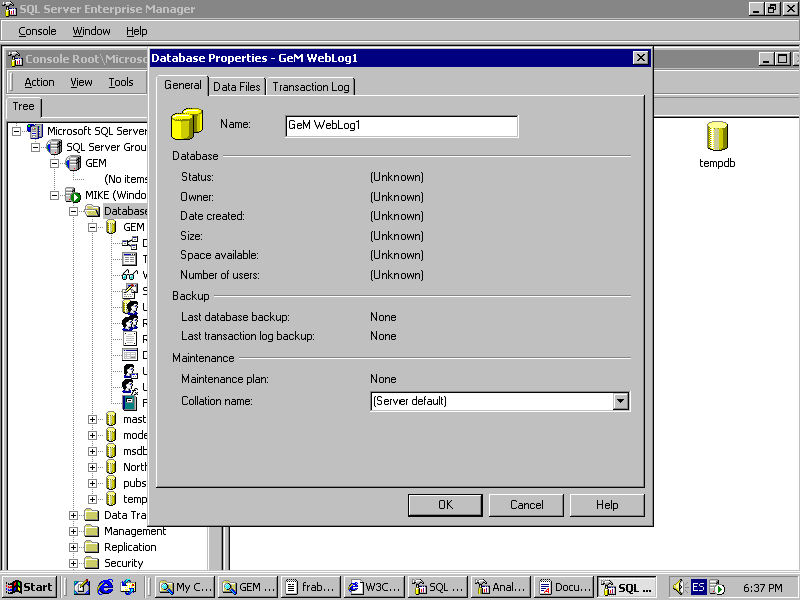Click the Views glasses icon in tree
The width and height of the screenshot is (800, 600).
pyautogui.click(x=130, y=275)
